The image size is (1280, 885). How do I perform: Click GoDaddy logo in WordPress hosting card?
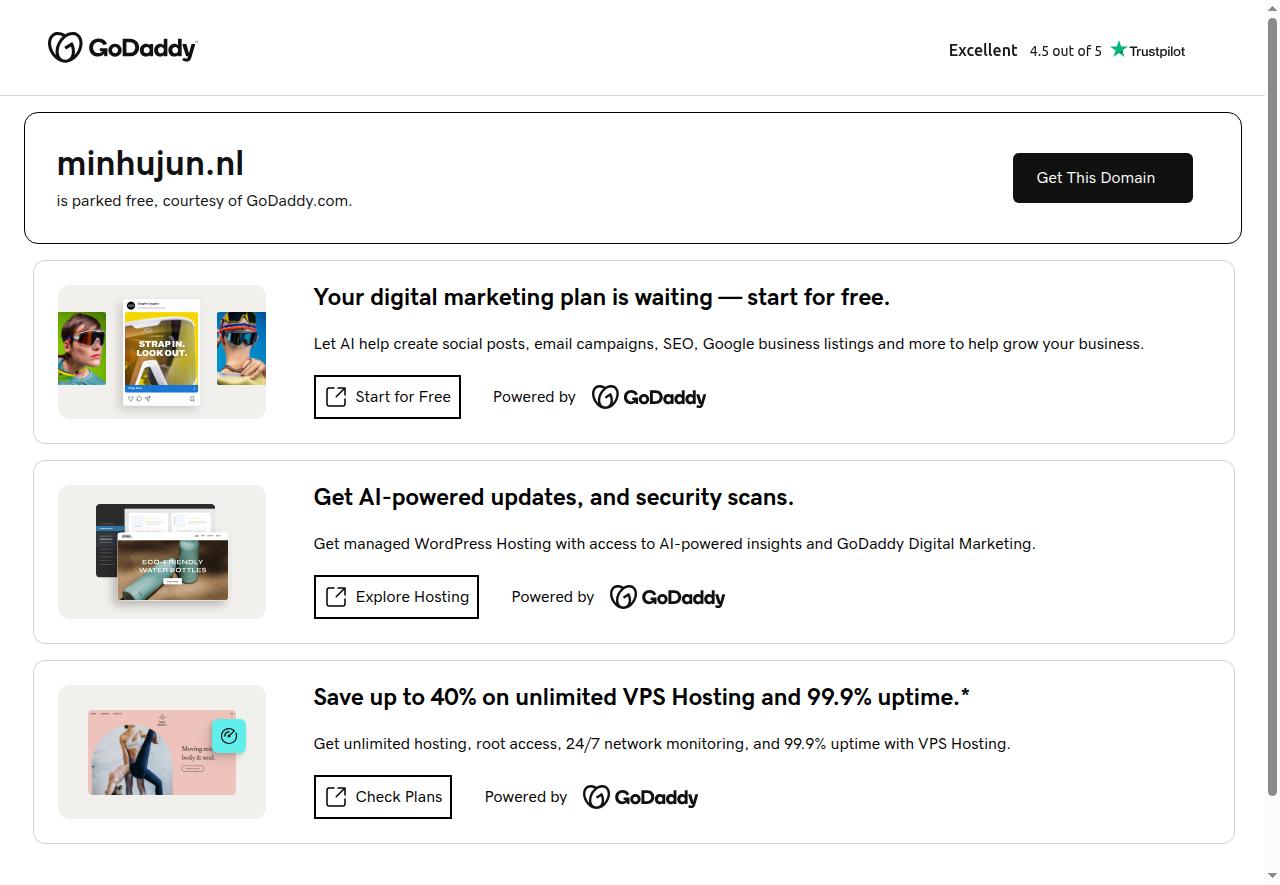[667, 597]
